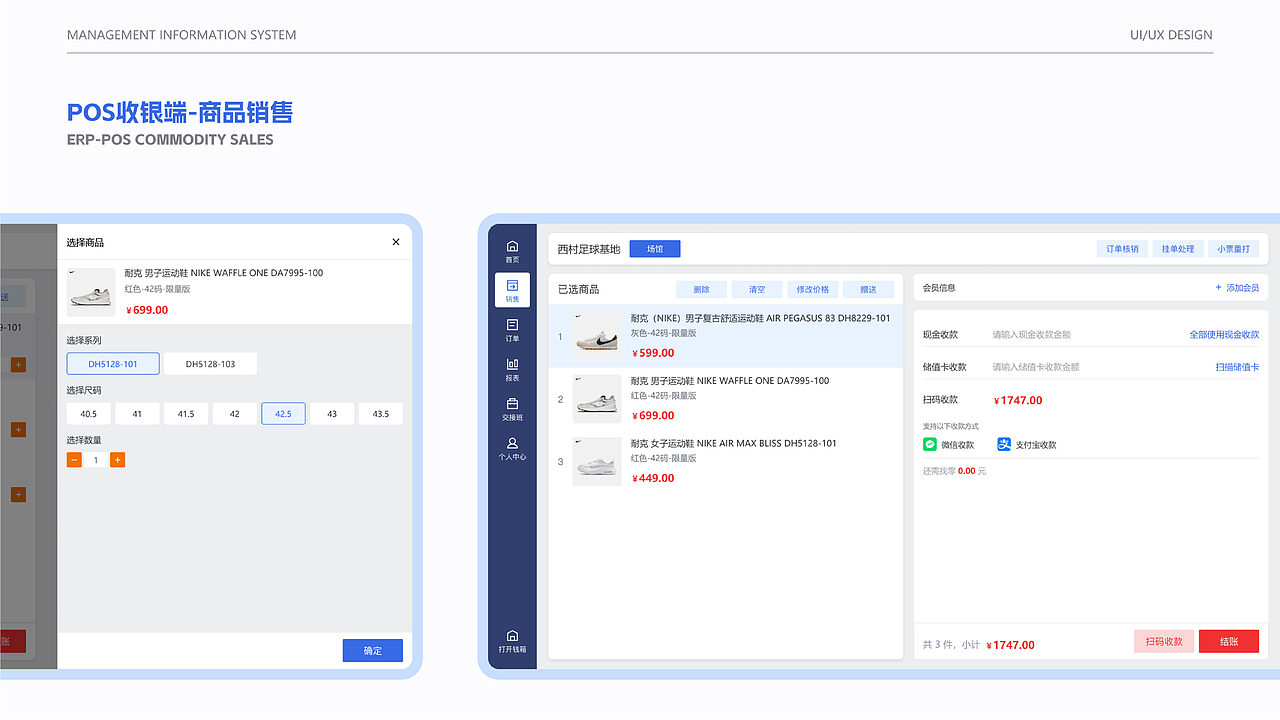Click the 场馆 venue tag button
Image resolution: width=1280 pixels, height=720 pixels.
[x=655, y=249]
